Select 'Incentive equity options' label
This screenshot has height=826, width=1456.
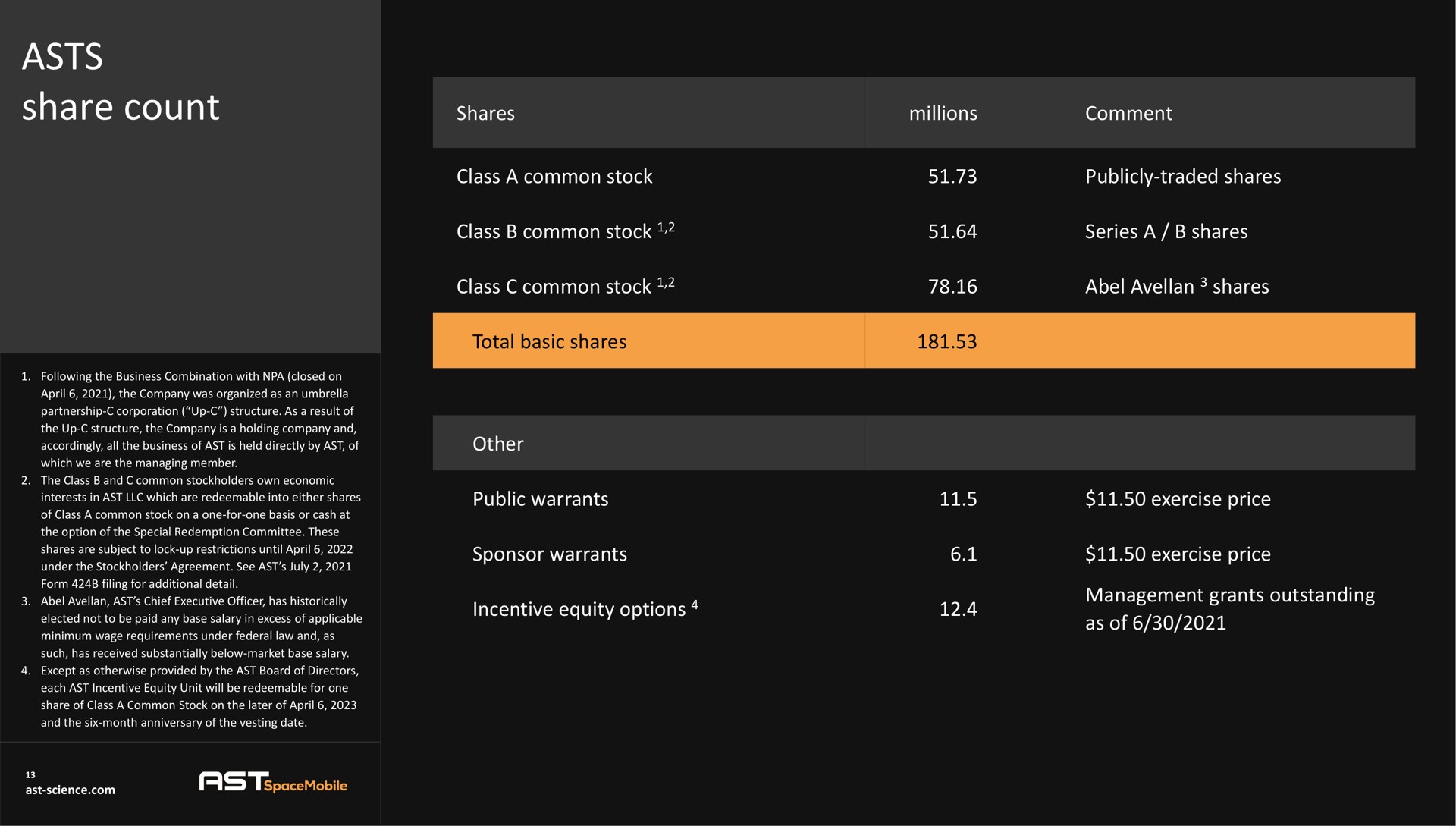pos(585,608)
